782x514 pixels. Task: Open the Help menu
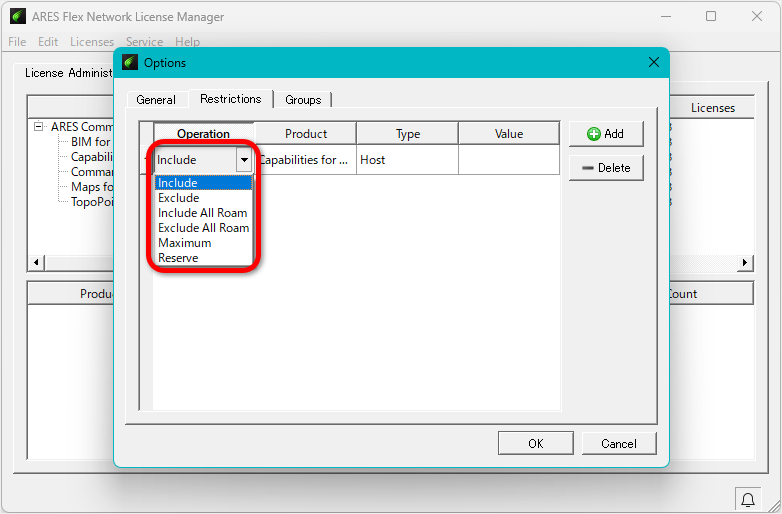pos(187,42)
